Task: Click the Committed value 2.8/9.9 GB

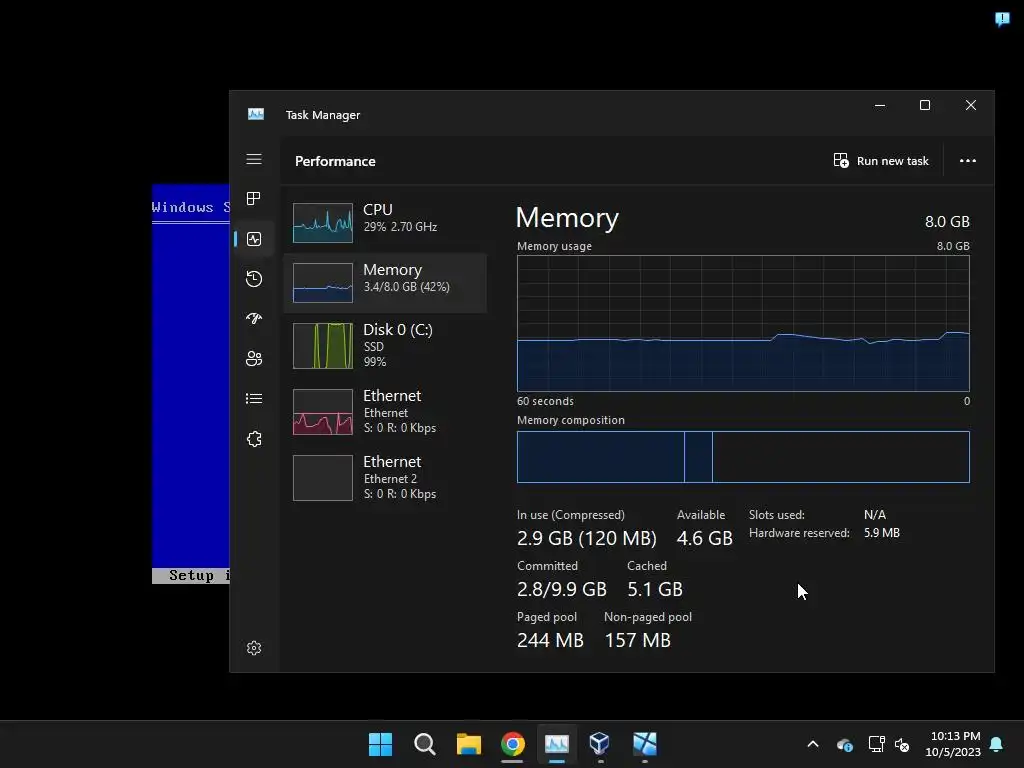Action: 562,589
